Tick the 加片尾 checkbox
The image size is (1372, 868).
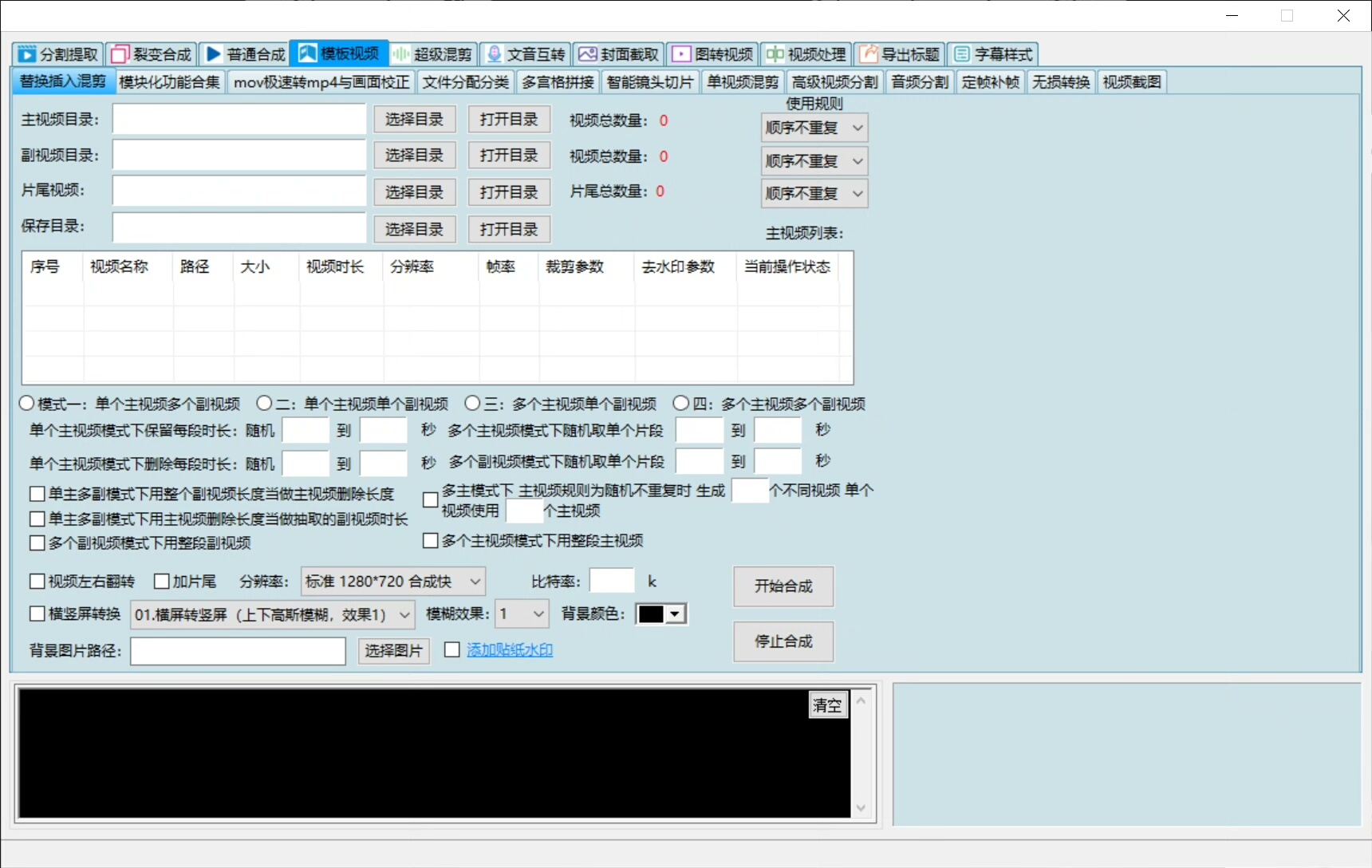click(x=161, y=582)
